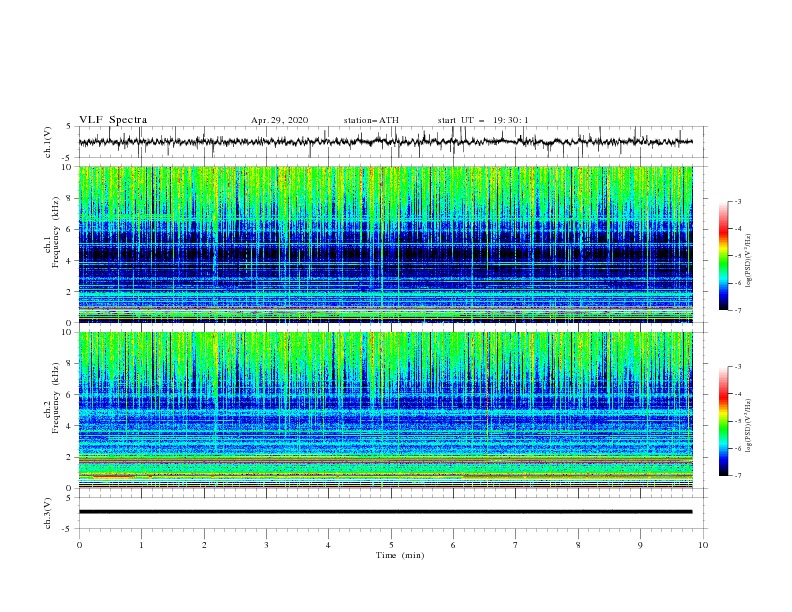Click the '5' tick on the ch.1(V) axis
Screen dimensions: 792x612
pos(69,127)
